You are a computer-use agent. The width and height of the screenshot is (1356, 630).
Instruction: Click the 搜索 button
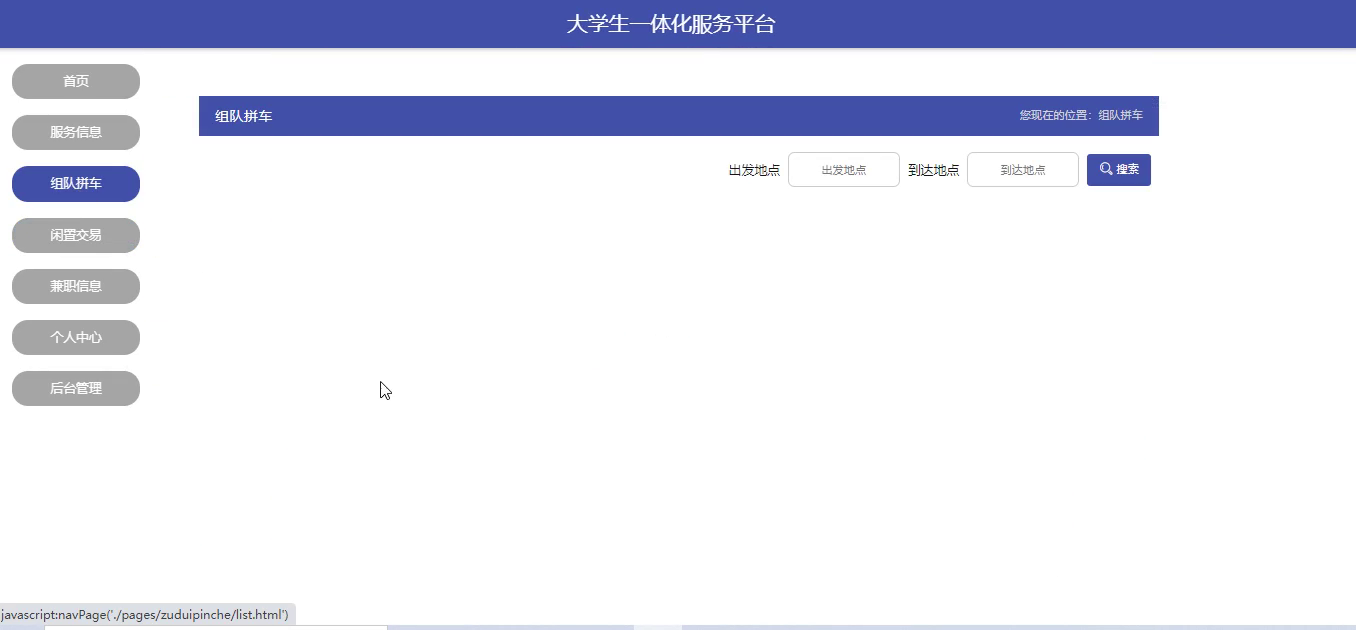pos(1119,170)
